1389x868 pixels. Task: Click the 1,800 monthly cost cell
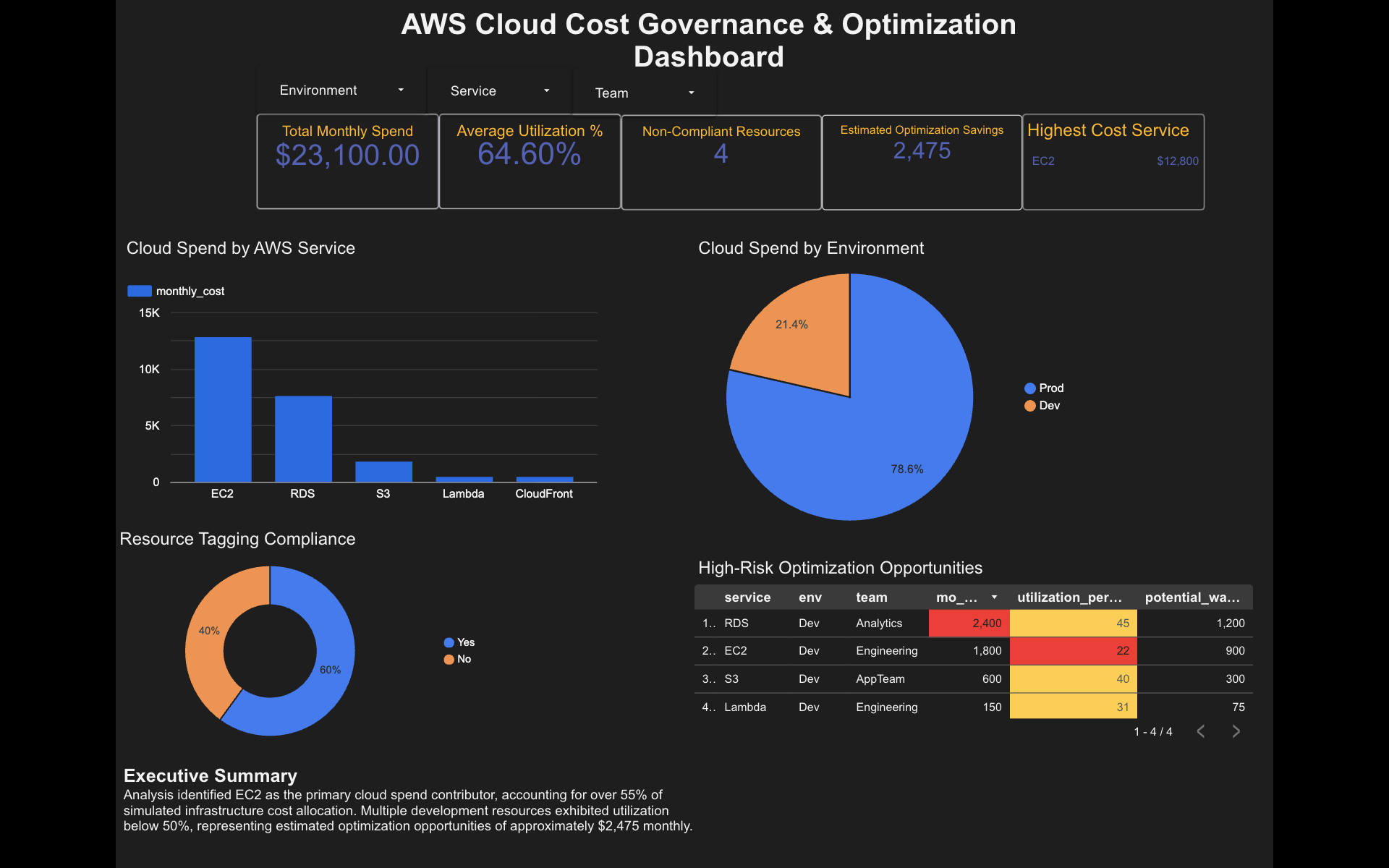click(969, 651)
